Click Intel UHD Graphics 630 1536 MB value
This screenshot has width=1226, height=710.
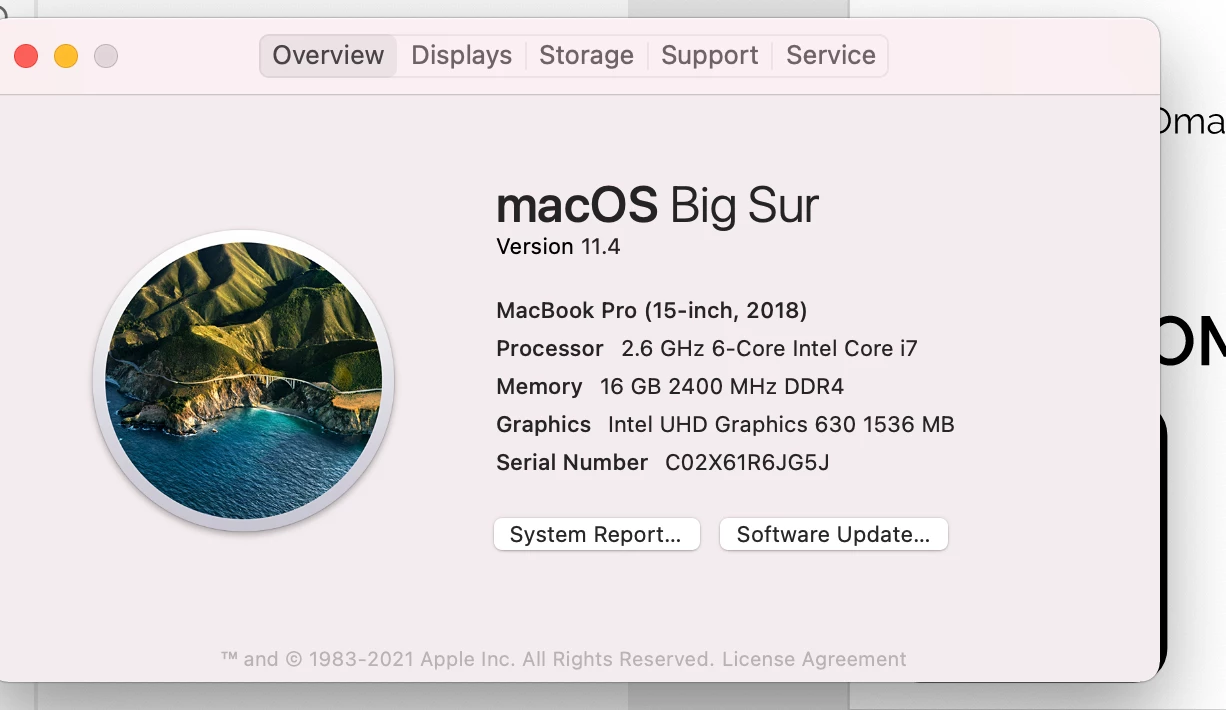coord(781,424)
